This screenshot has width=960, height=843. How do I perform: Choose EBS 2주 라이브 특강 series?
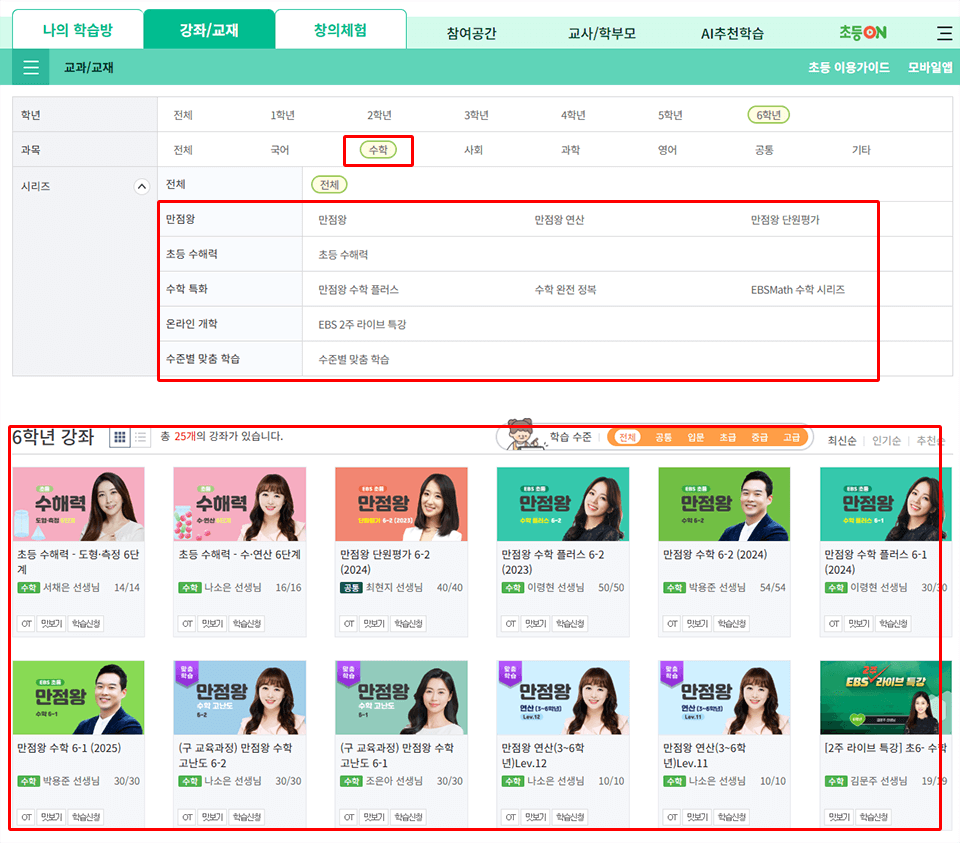click(362, 324)
